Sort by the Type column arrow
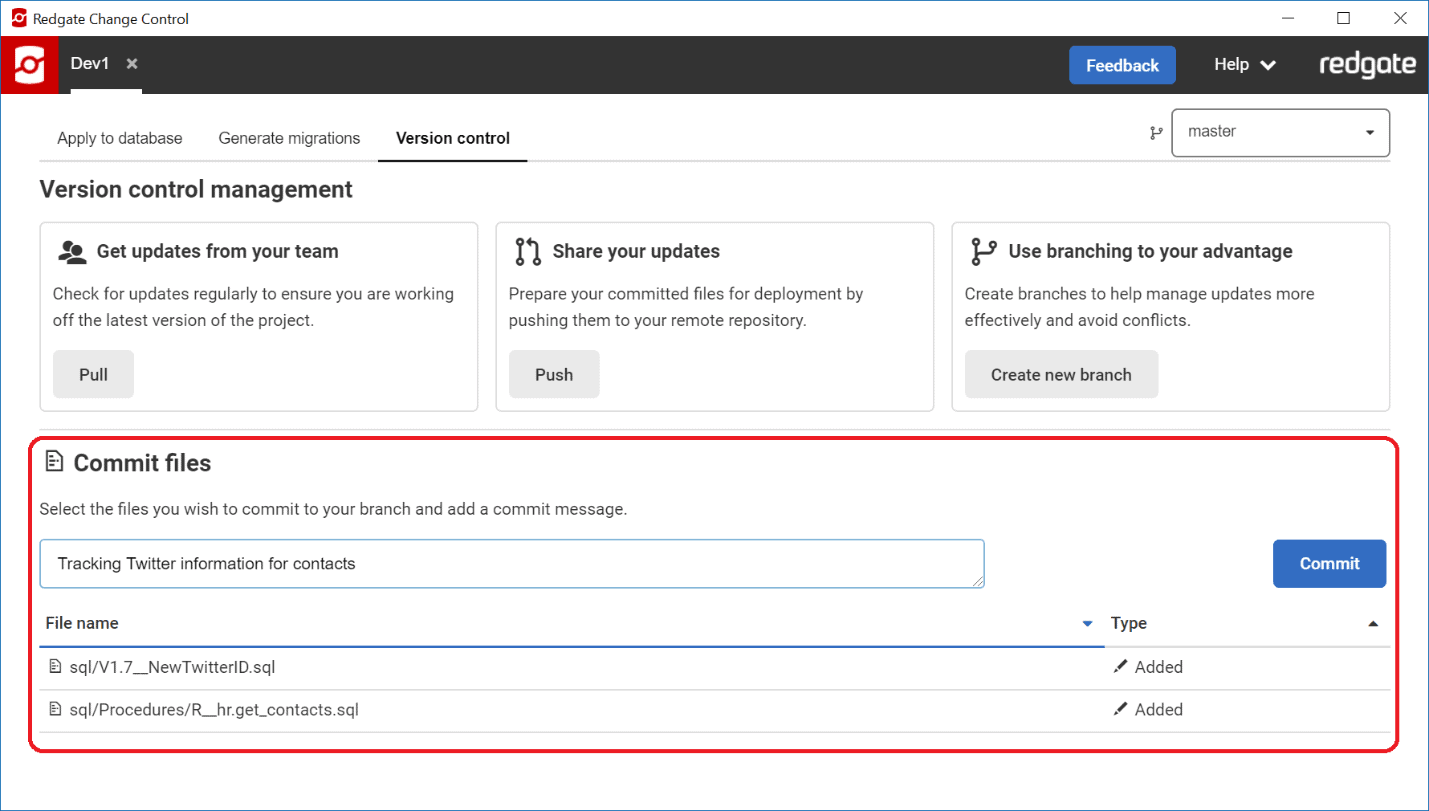1429x811 pixels. 1373,624
